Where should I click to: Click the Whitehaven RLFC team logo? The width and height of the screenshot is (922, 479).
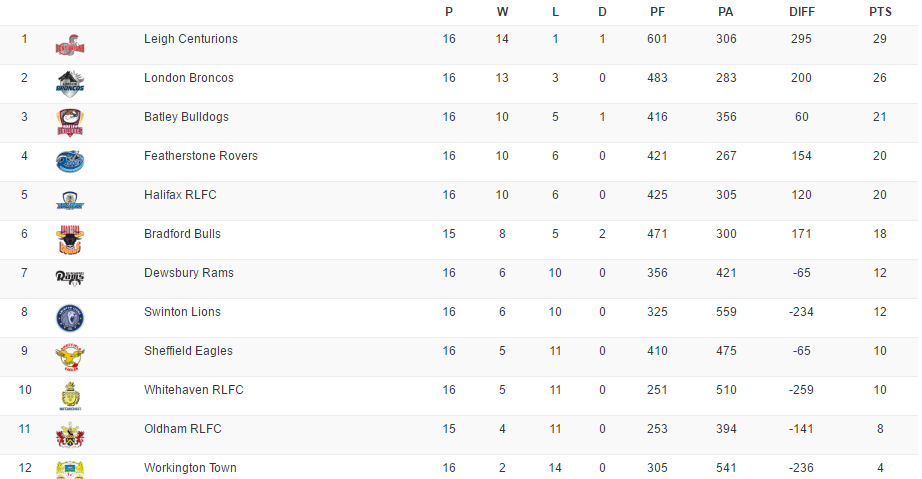70,395
